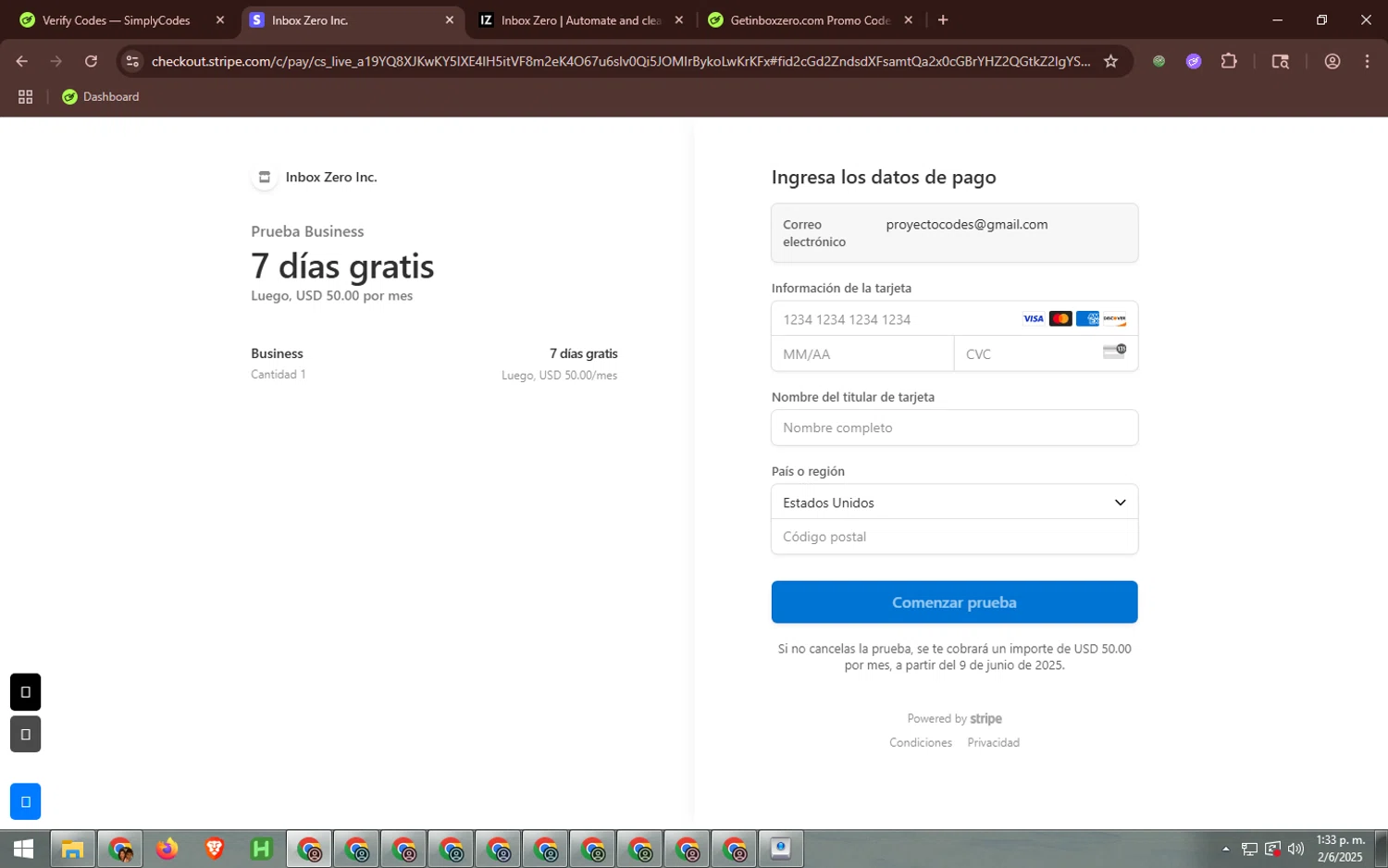Close the Inbox Zero | Automate tab
The height and width of the screenshot is (868, 1388).
click(x=678, y=20)
